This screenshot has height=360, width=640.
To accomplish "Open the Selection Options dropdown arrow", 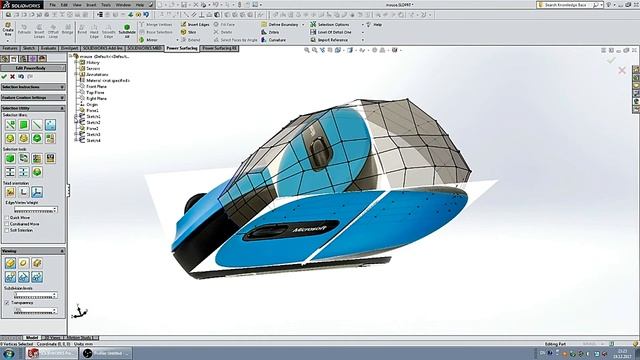I will (362, 25).
